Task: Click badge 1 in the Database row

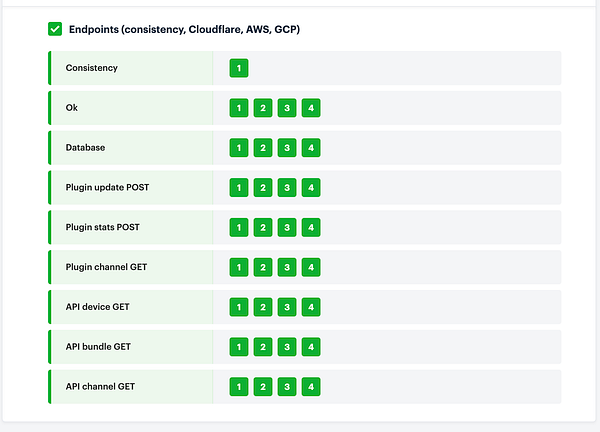Action: coord(239,148)
